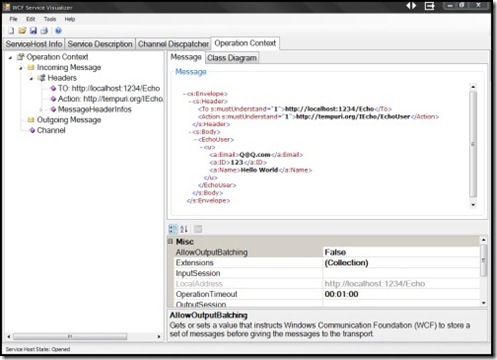The width and height of the screenshot is (497, 360).
Task: Click the Property Pages grid icon
Action: [x=198, y=229]
